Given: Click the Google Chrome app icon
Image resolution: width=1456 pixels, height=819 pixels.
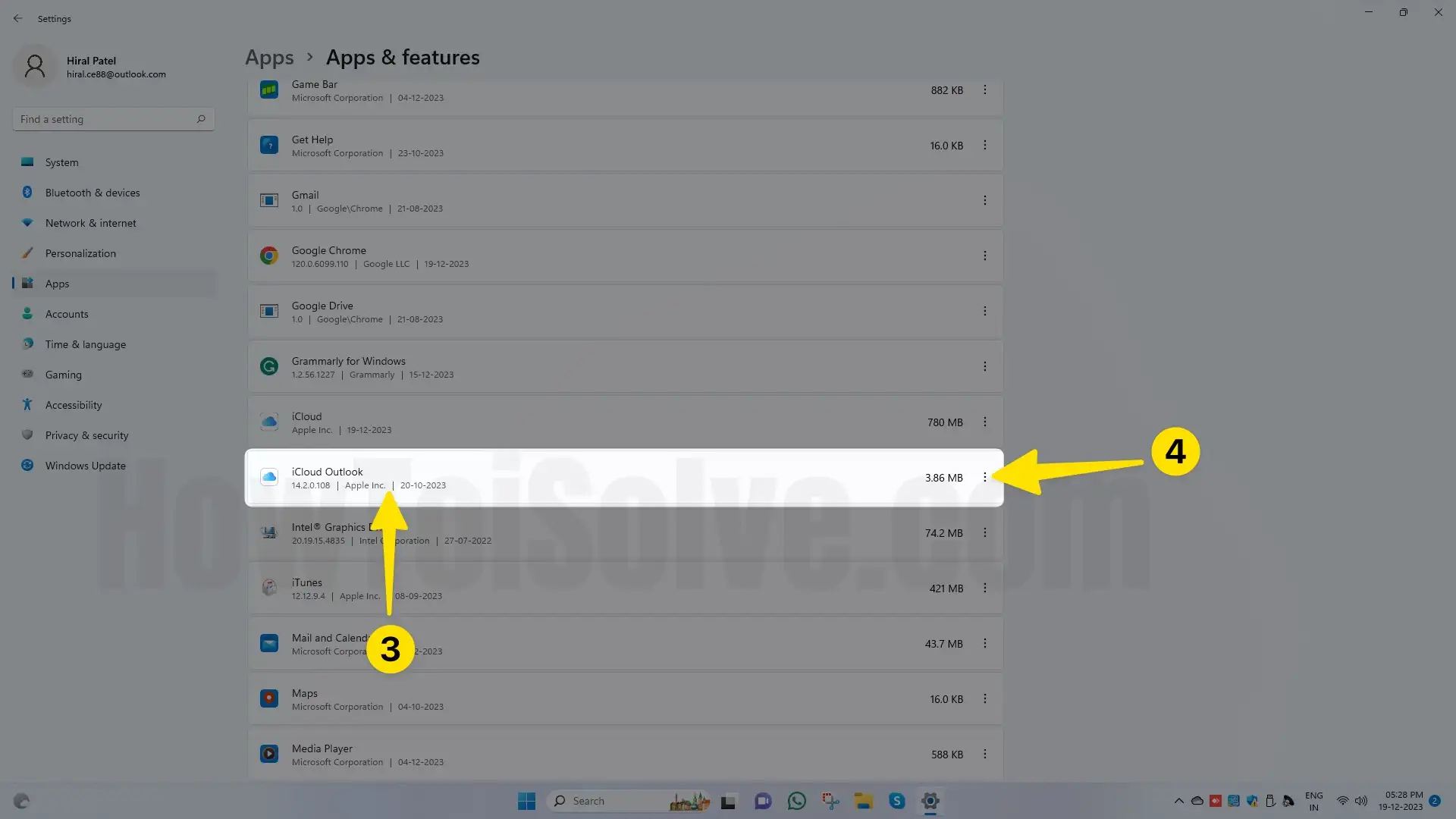Looking at the screenshot, I should click(x=268, y=256).
